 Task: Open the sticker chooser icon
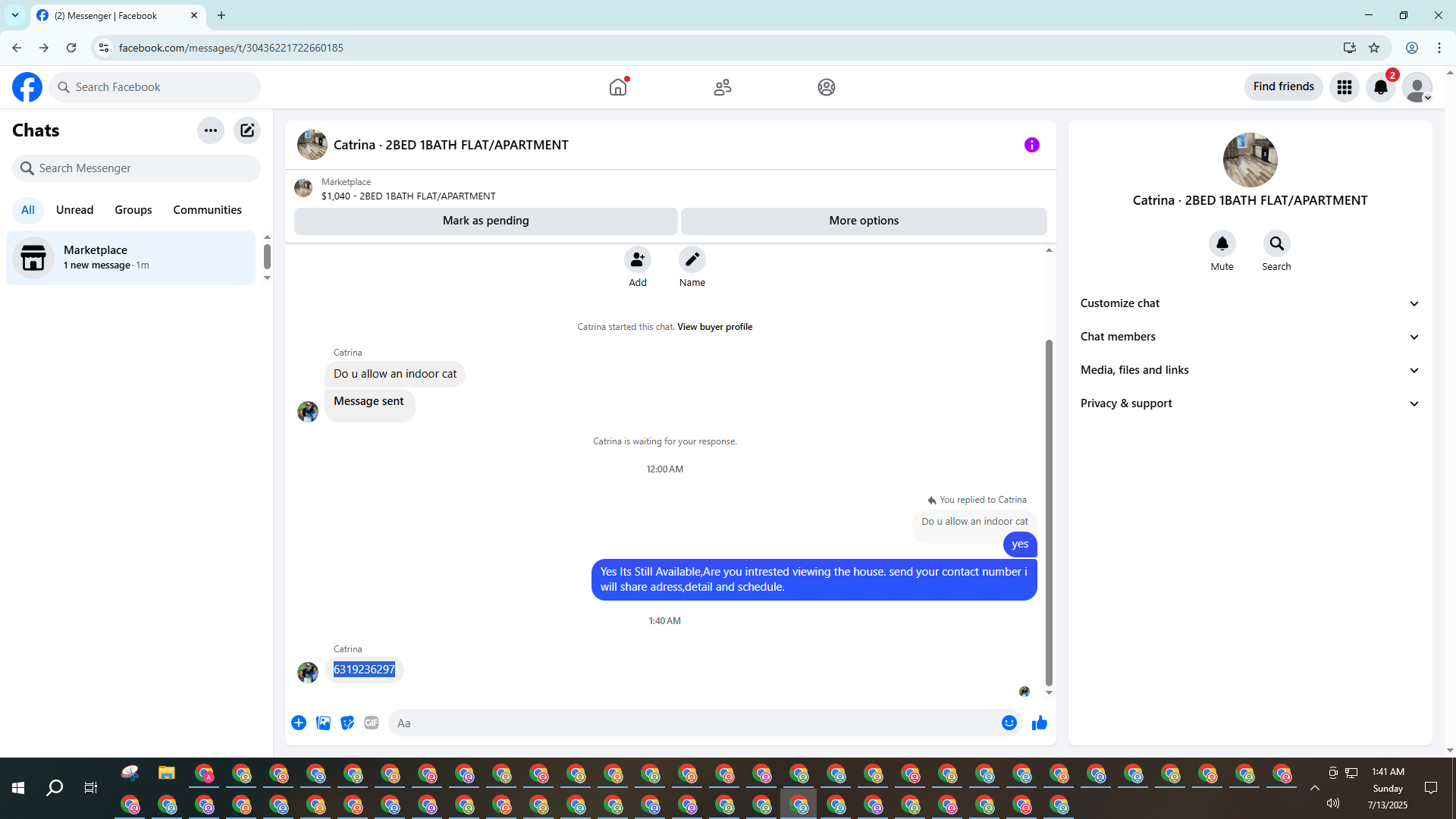click(x=347, y=723)
